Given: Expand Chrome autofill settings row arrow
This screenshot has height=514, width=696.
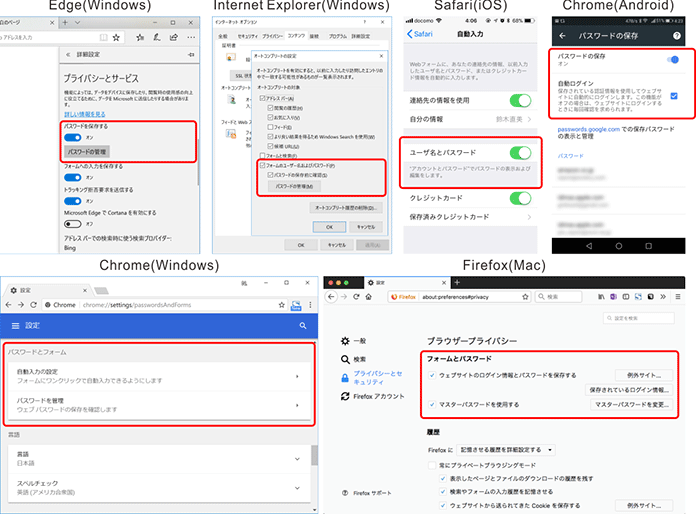Looking at the screenshot, I should [x=297, y=376].
